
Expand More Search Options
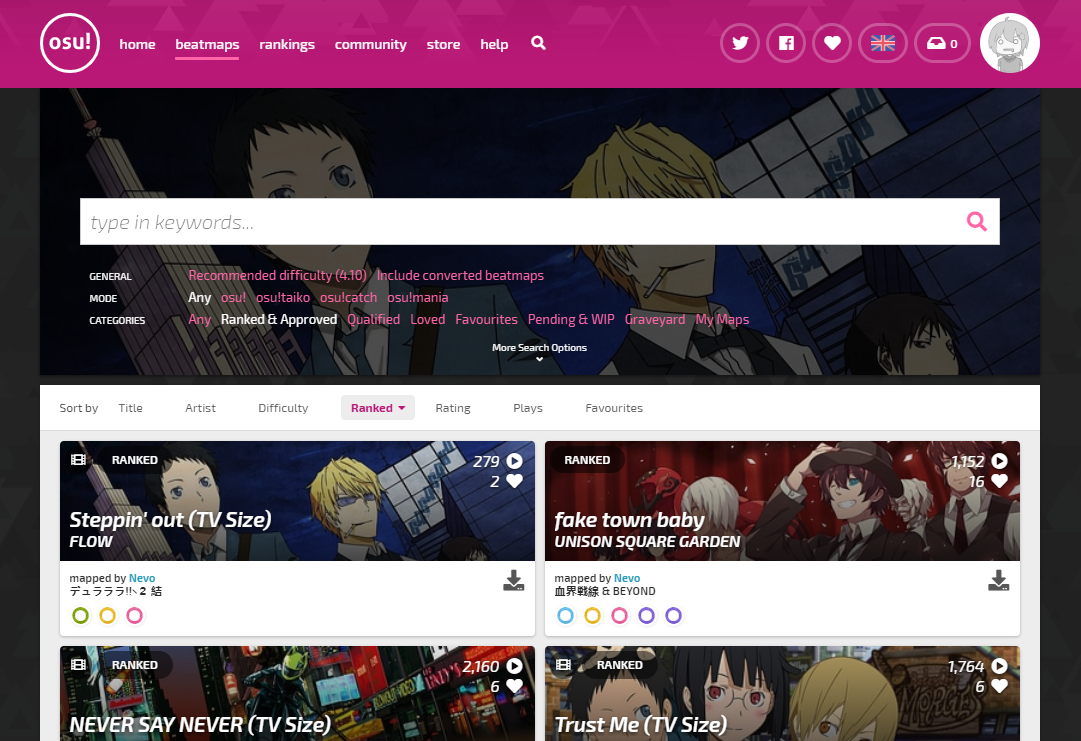[539, 352]
